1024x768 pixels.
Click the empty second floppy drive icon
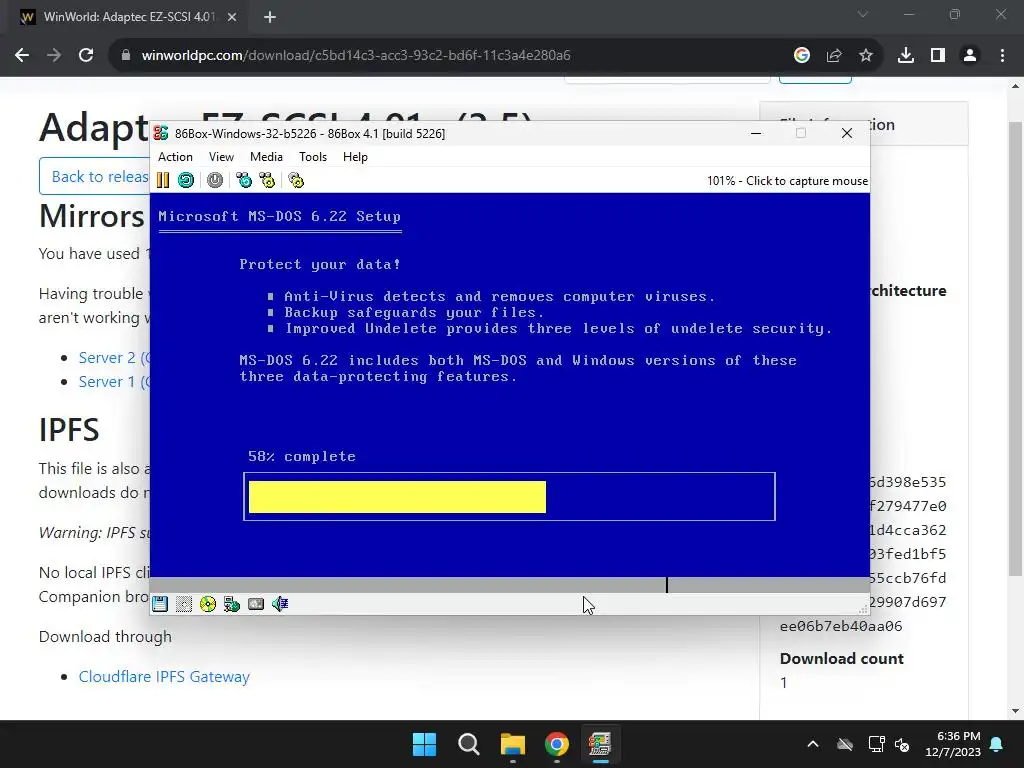(184, 604)
